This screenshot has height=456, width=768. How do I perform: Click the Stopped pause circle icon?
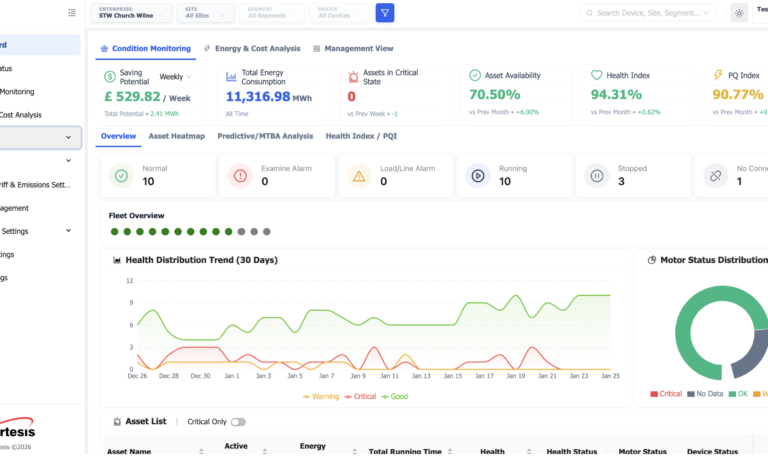click(x=597, y=175)
